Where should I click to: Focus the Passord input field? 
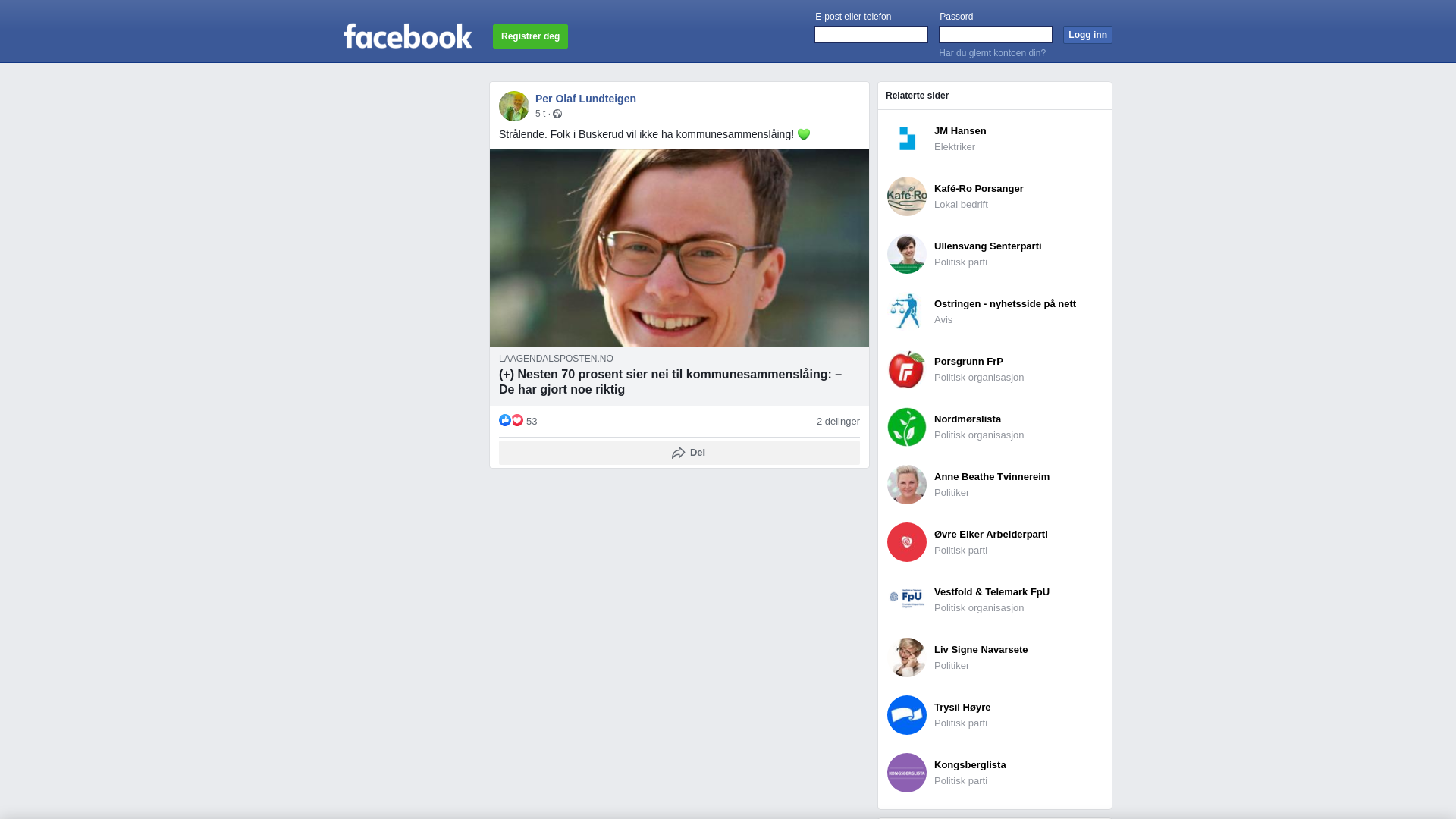[x=996, y=35]
